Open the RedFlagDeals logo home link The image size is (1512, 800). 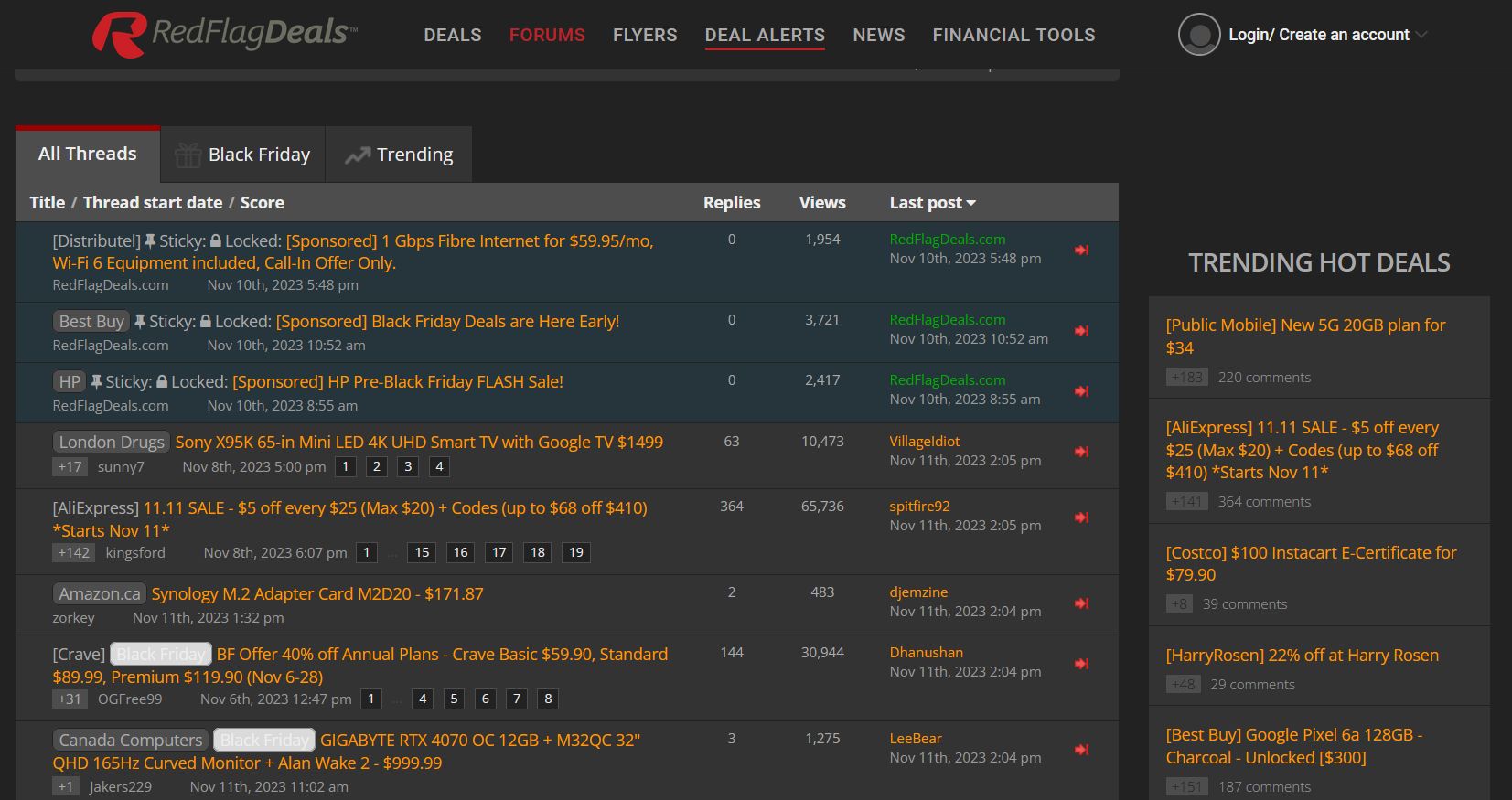point(225,34)
